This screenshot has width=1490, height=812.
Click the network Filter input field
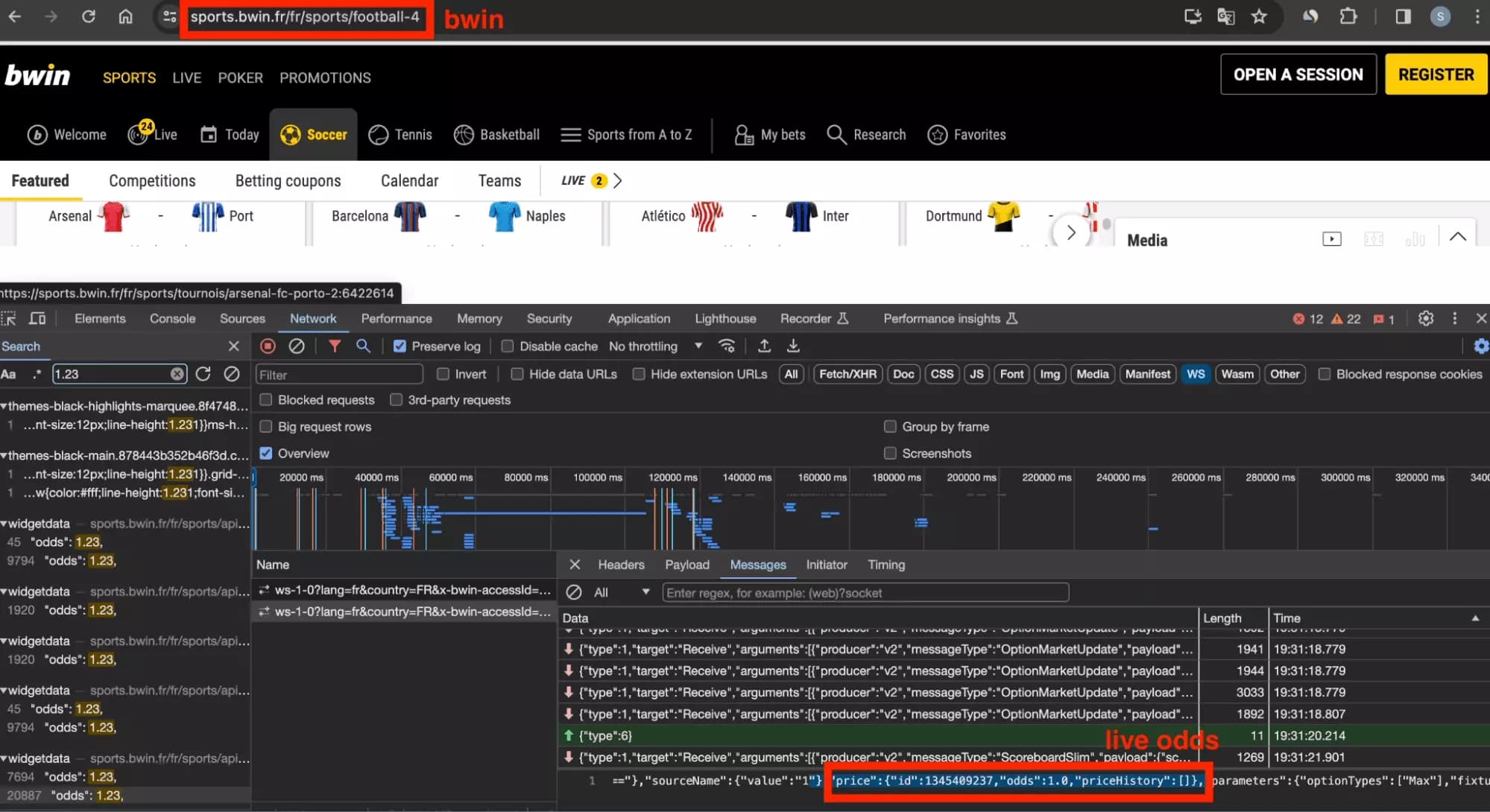pyautogui.click(x=339, y=375)
